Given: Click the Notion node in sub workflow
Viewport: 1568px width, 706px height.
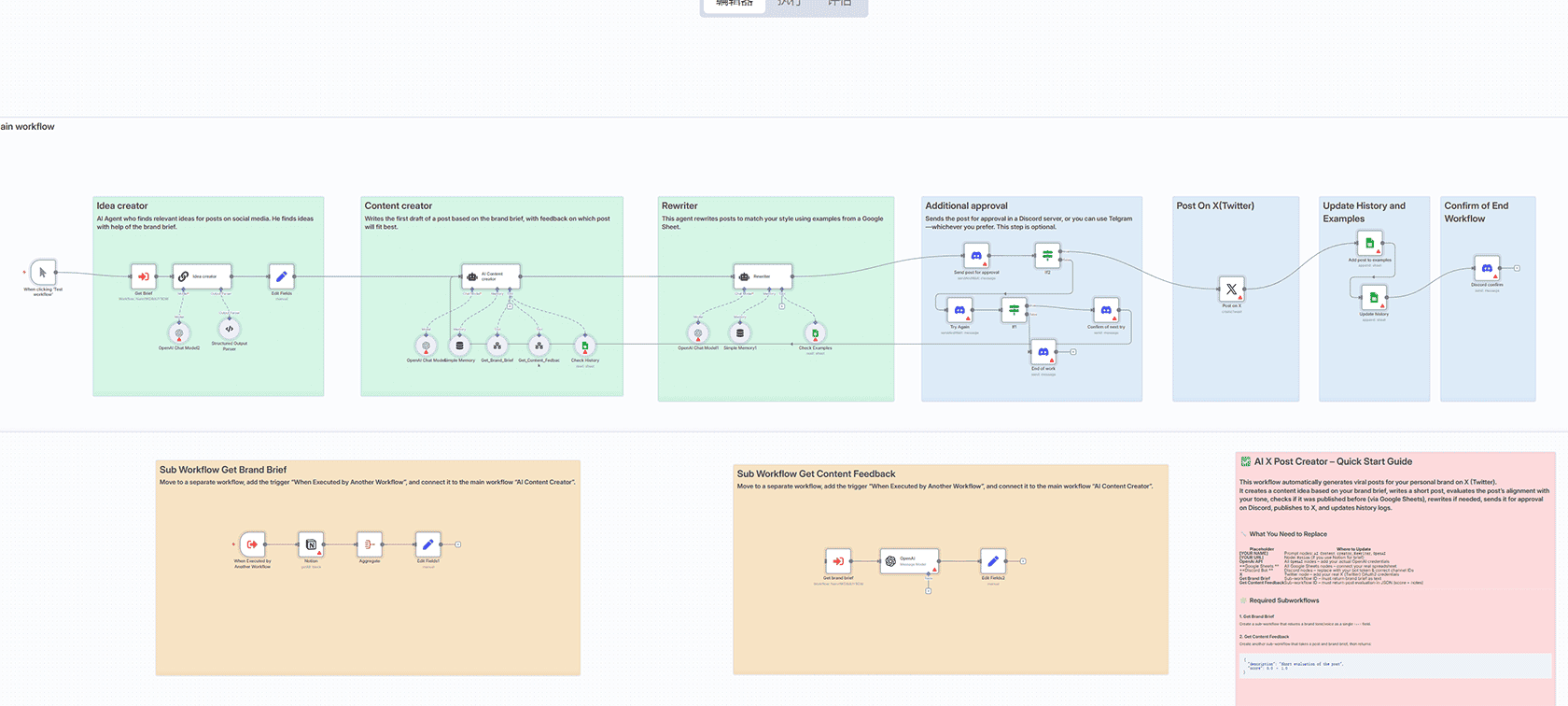Looking at the screenshot, I should point(311,544).
